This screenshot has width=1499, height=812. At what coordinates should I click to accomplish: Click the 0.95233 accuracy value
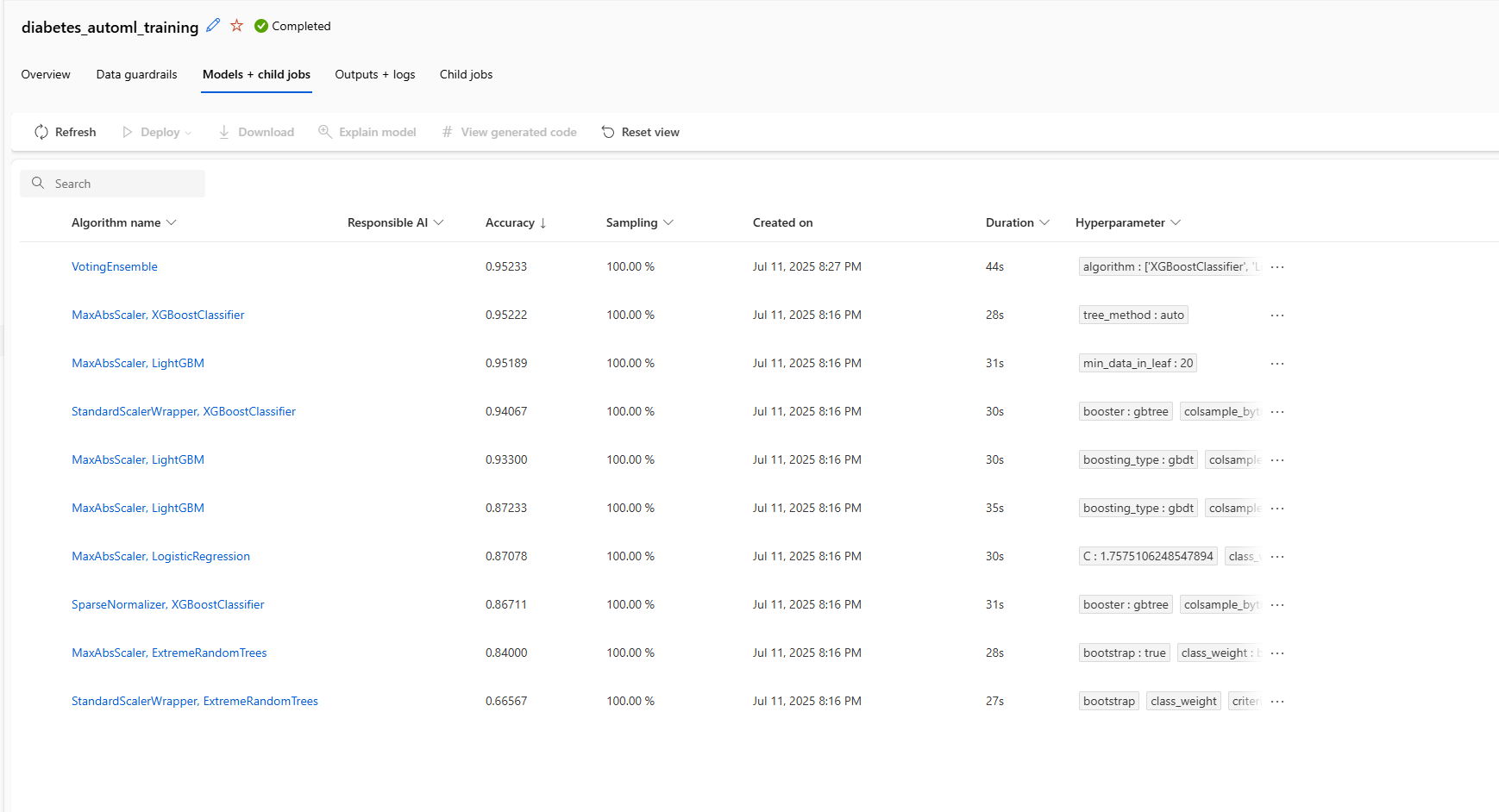[x=506, y=266]
